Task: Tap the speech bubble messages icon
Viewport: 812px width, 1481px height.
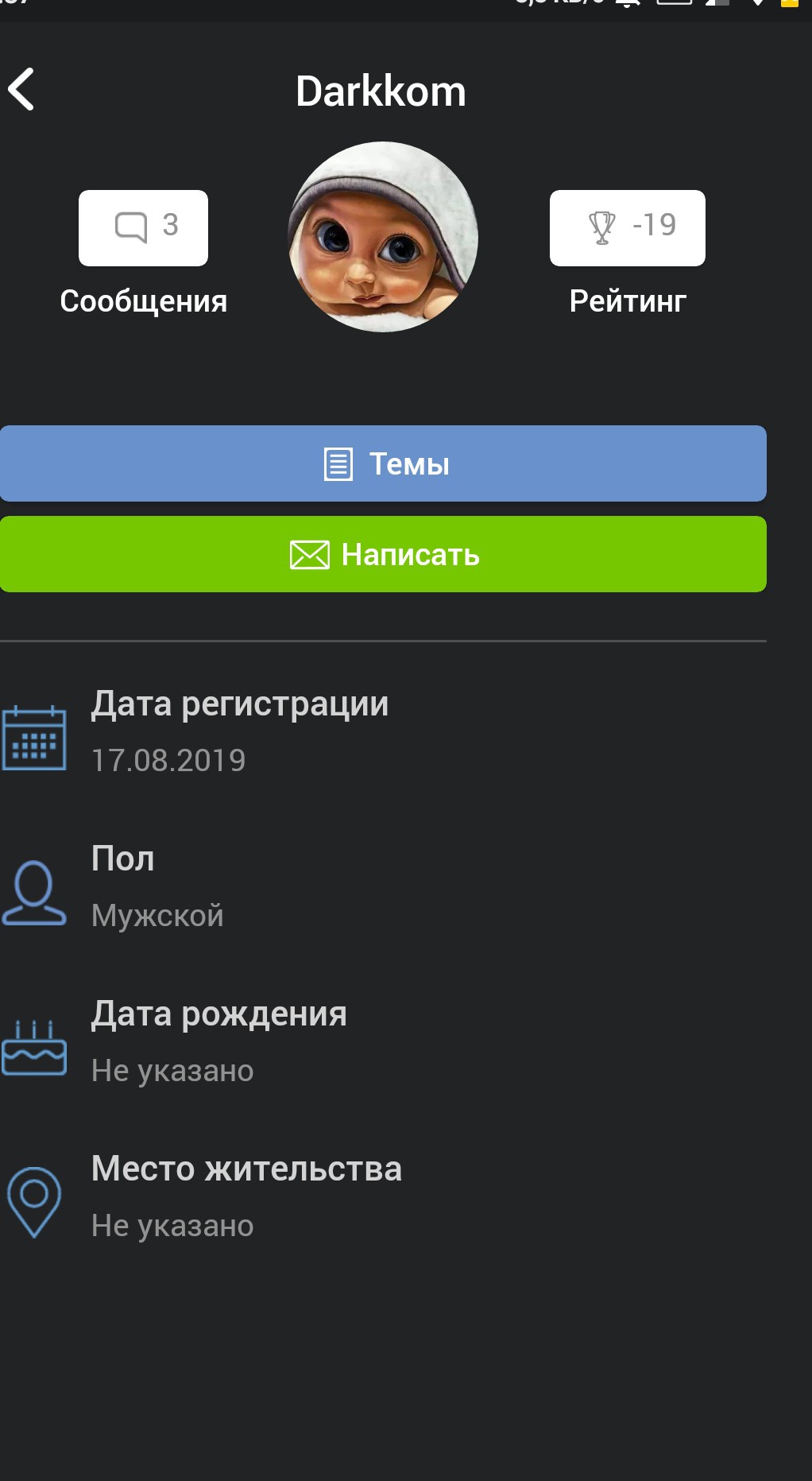Action: pyautogui.click(x=131, y=227)
